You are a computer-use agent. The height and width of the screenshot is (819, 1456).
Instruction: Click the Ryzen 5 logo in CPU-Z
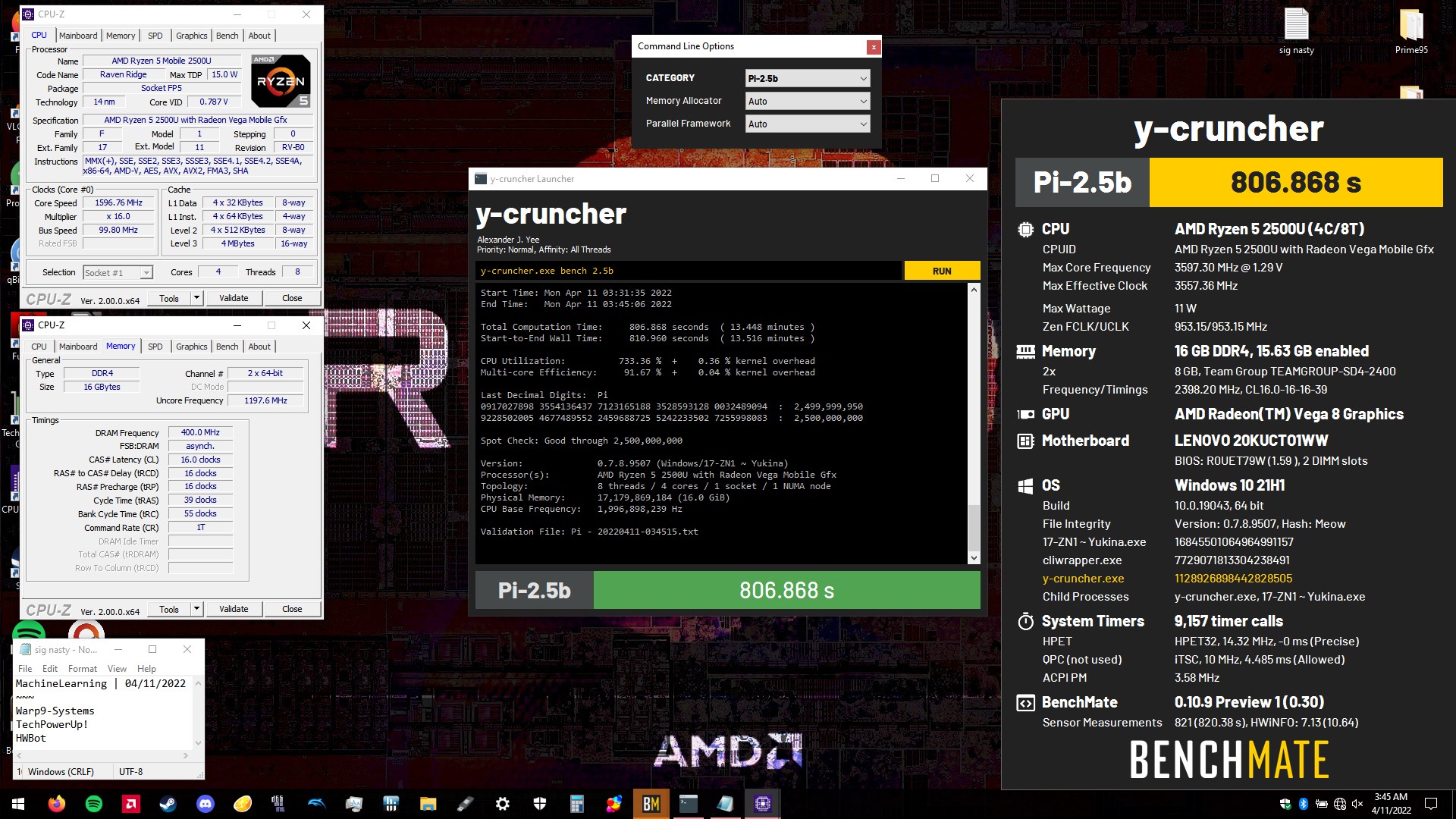point(281,80)
